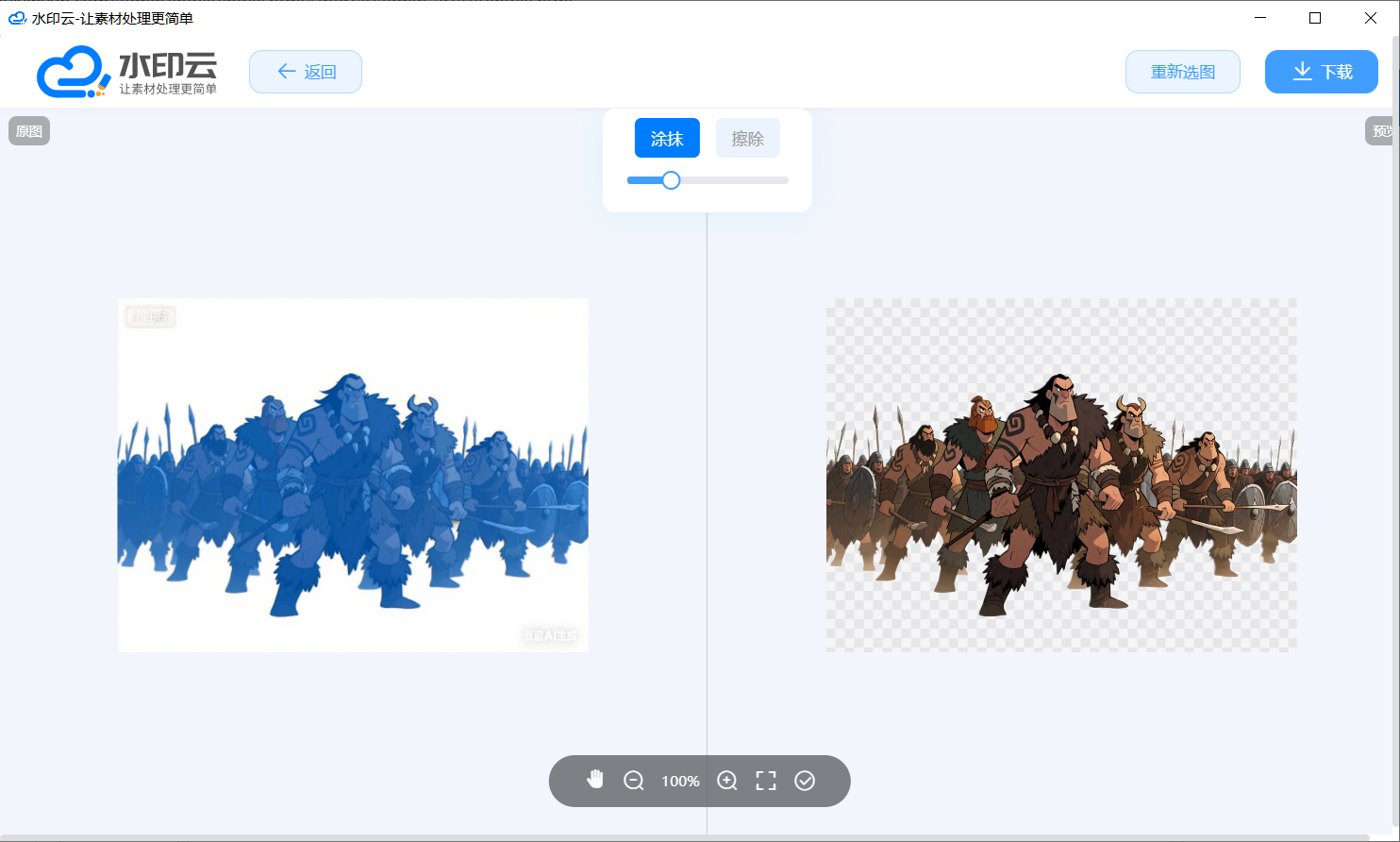Click the blue-masked original image
Viewport: 1400px width, 842px height.
[353, 475]
